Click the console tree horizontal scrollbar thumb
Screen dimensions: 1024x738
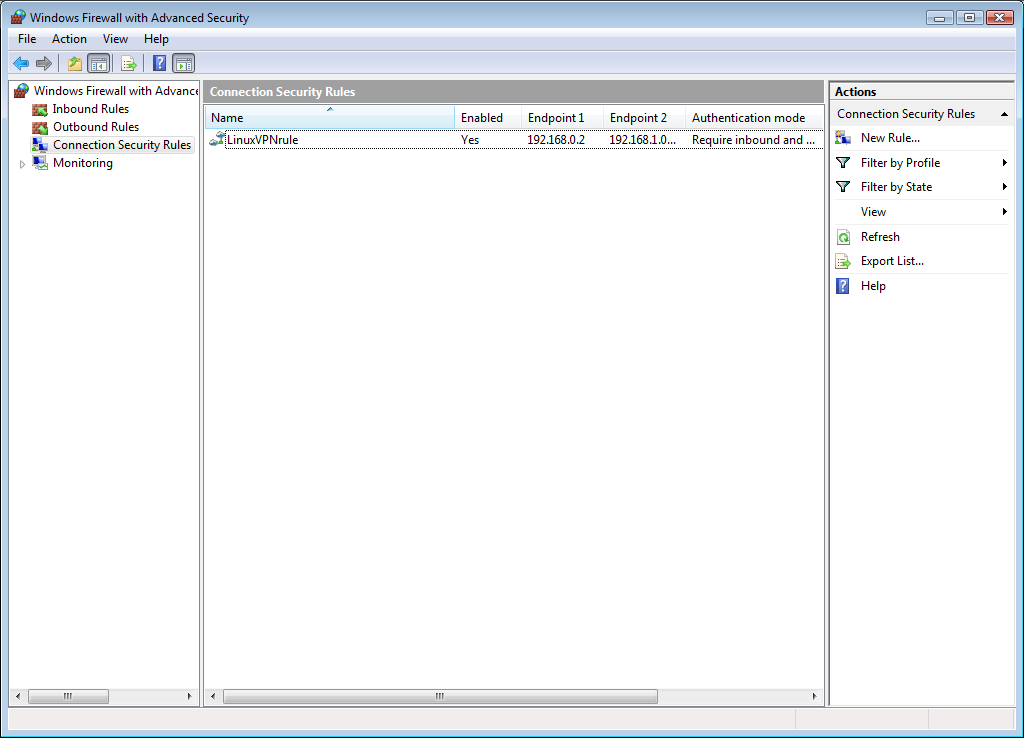click(x=69, y=696)
